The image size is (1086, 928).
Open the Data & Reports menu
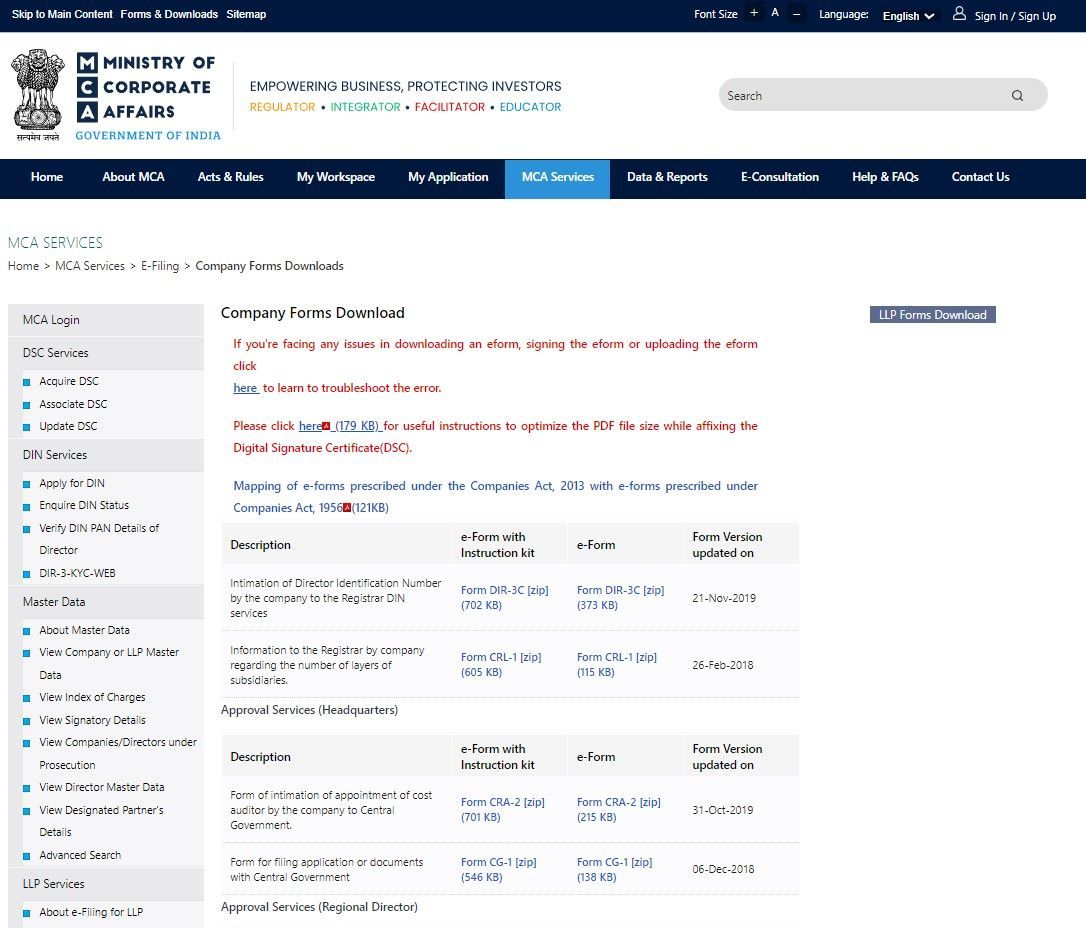(x=667, y=177)
